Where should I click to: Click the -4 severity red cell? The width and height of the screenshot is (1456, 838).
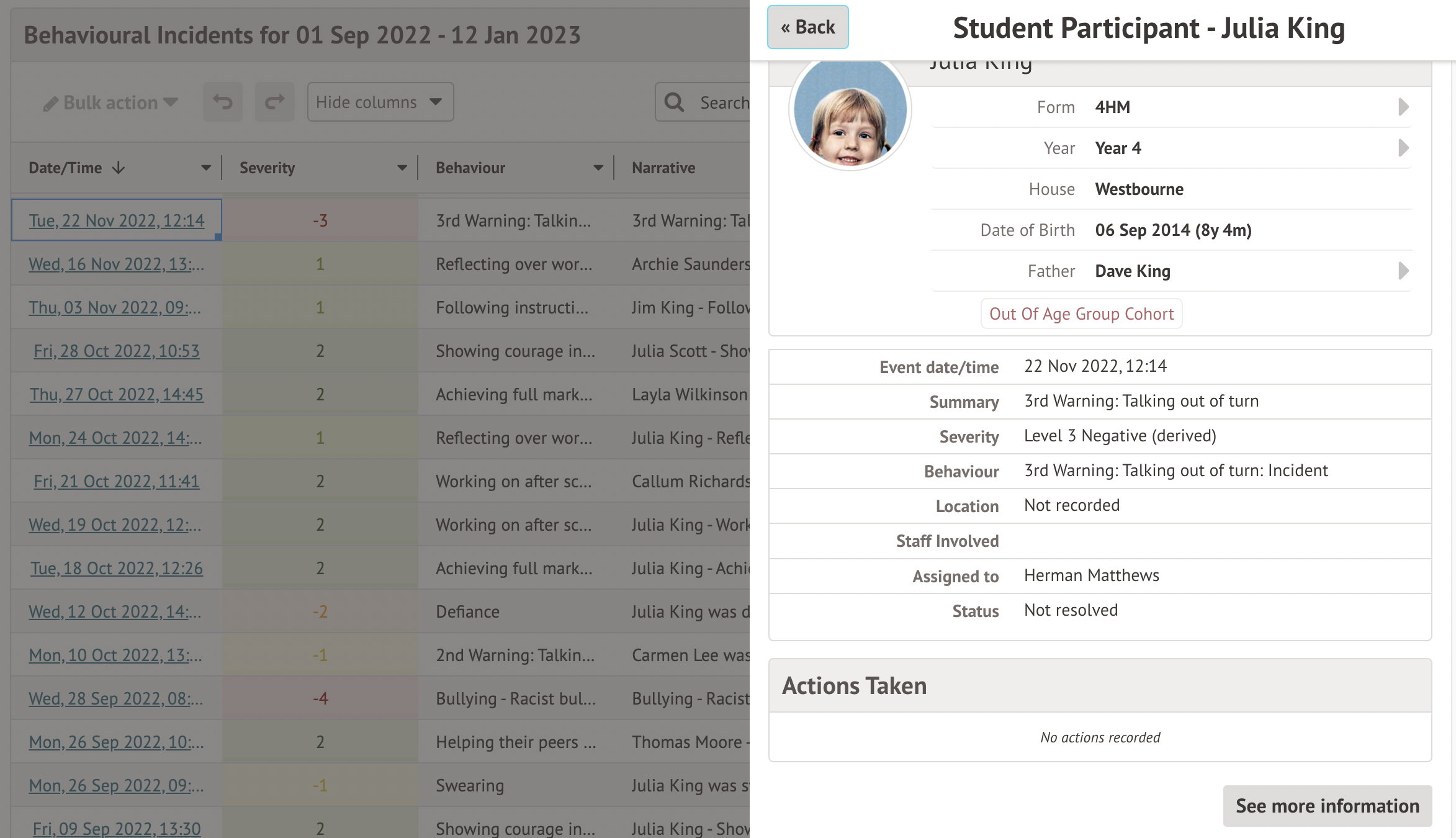tap(320, 698)
